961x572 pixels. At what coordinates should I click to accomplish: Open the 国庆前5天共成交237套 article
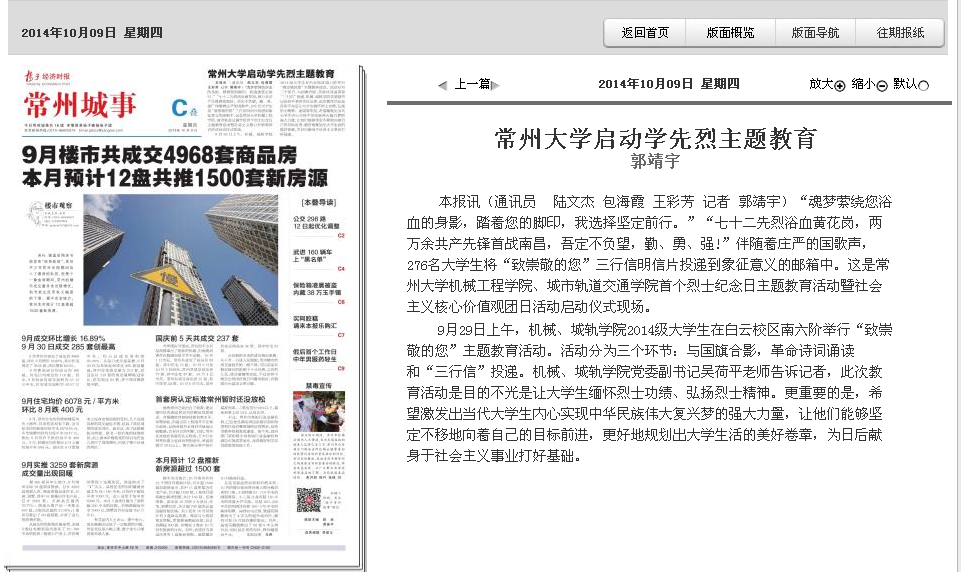click(196, 340)
